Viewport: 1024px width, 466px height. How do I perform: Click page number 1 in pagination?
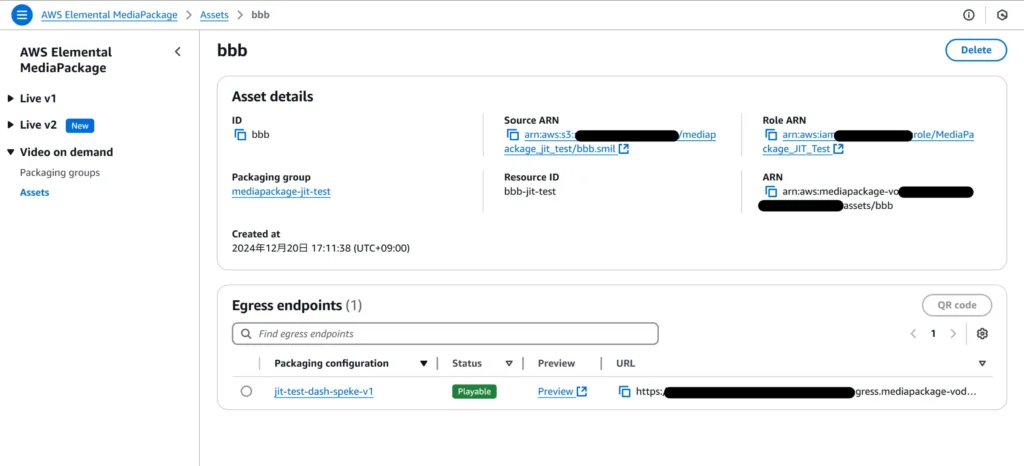(933, 334)
